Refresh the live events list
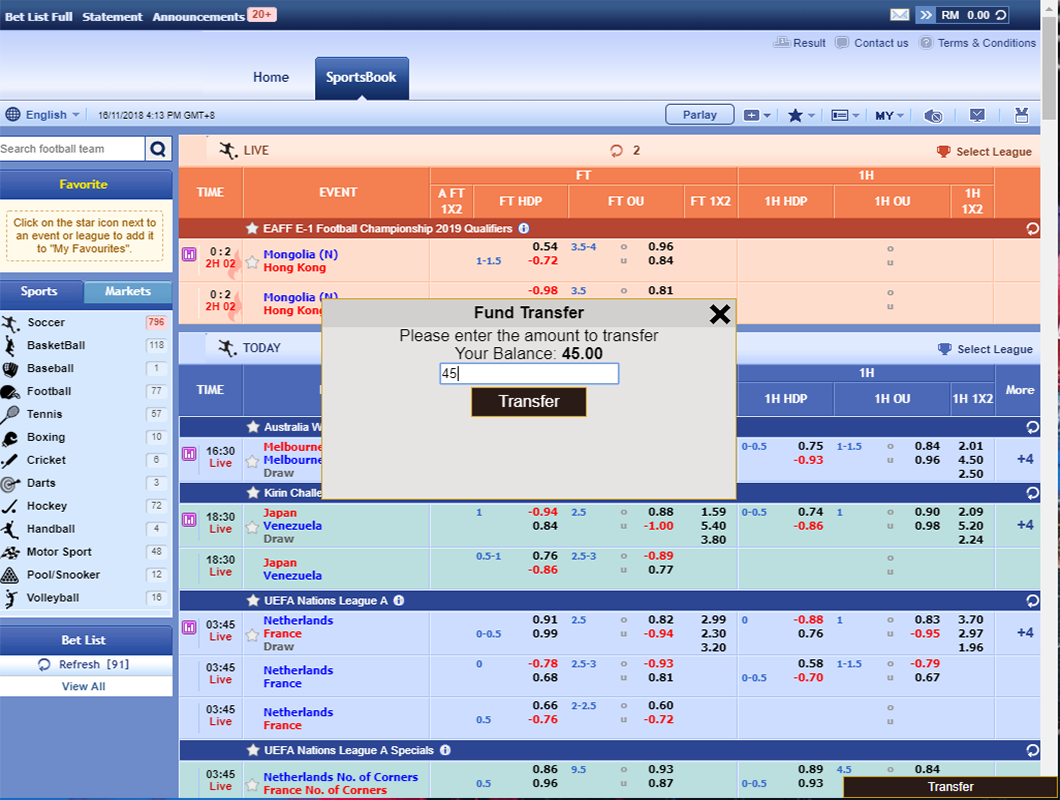The width and height of the screenshot is (1060, 800). click(x=617, y=151)
